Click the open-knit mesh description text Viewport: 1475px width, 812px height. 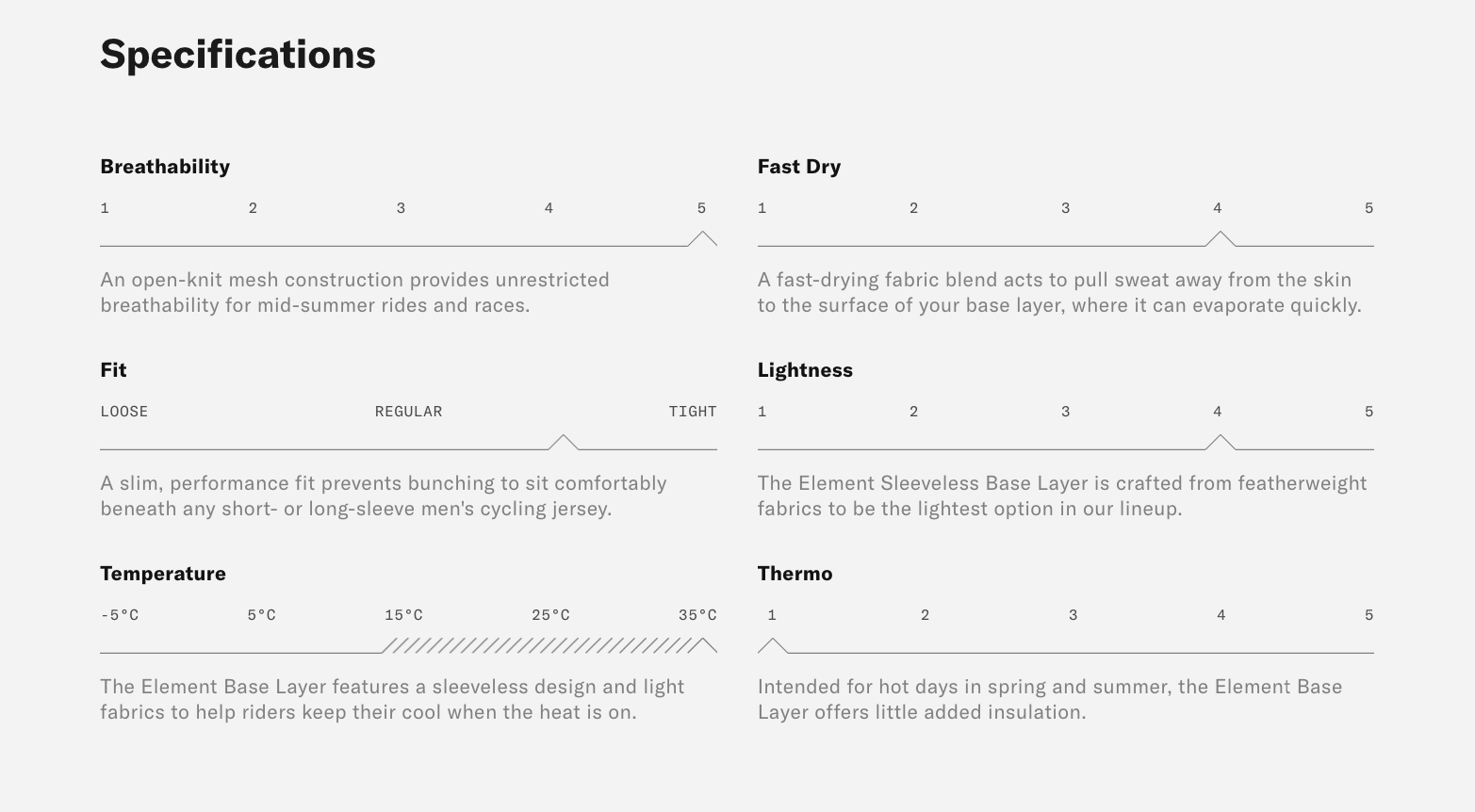[354, 292]
